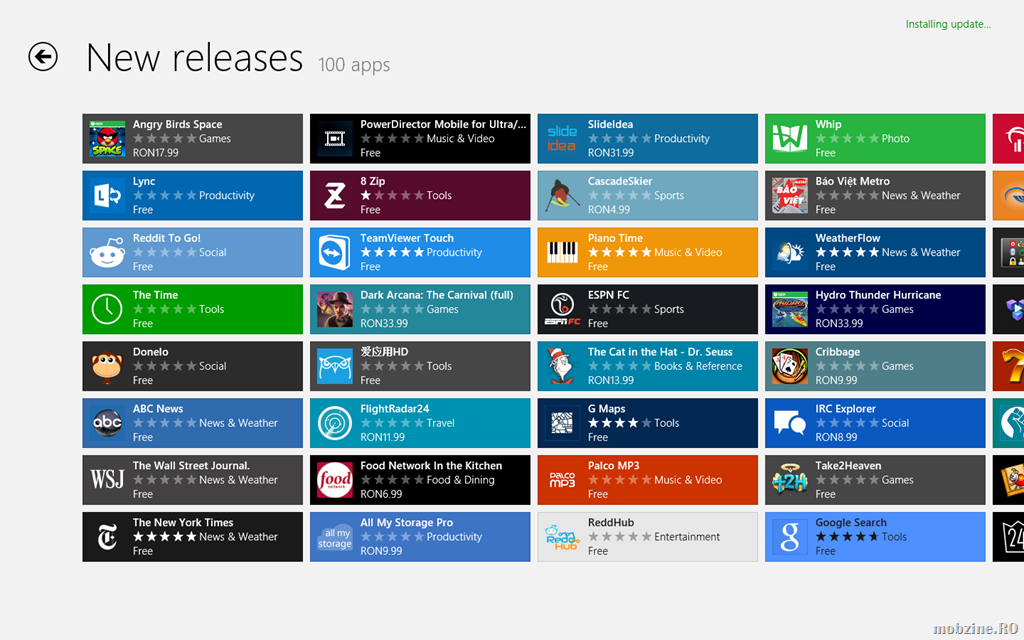Open the 爱应用HD owl icon

[334, 366]
